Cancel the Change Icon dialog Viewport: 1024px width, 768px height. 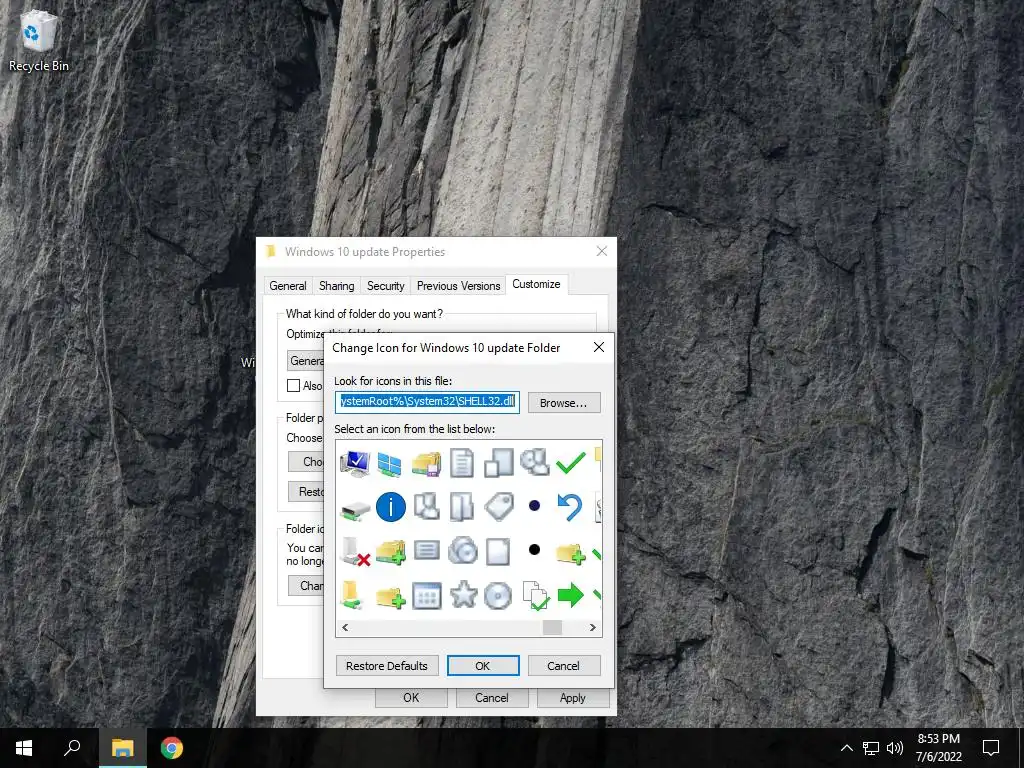pos(564,665)
